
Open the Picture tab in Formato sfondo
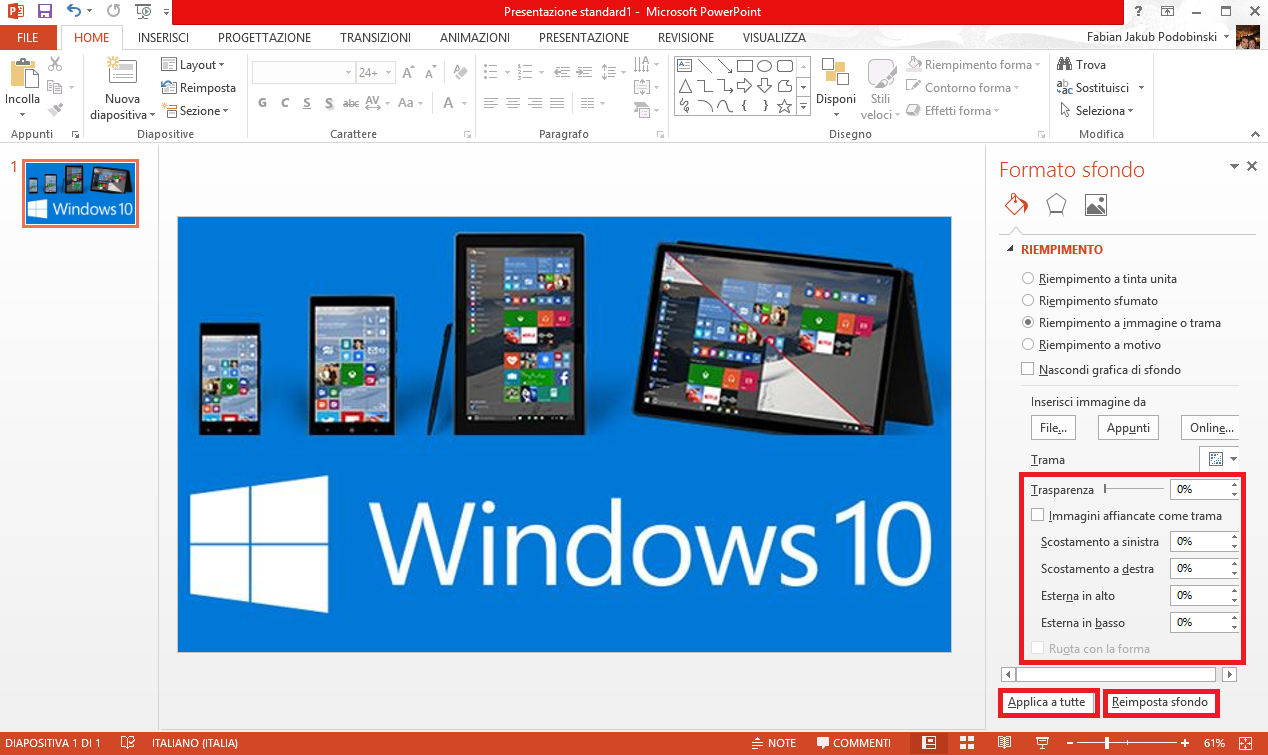click(x=1096, y=205)
